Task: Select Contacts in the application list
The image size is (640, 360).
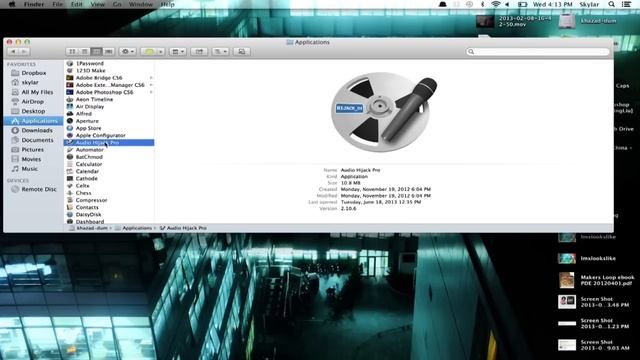Action: [x=109, y=207]
